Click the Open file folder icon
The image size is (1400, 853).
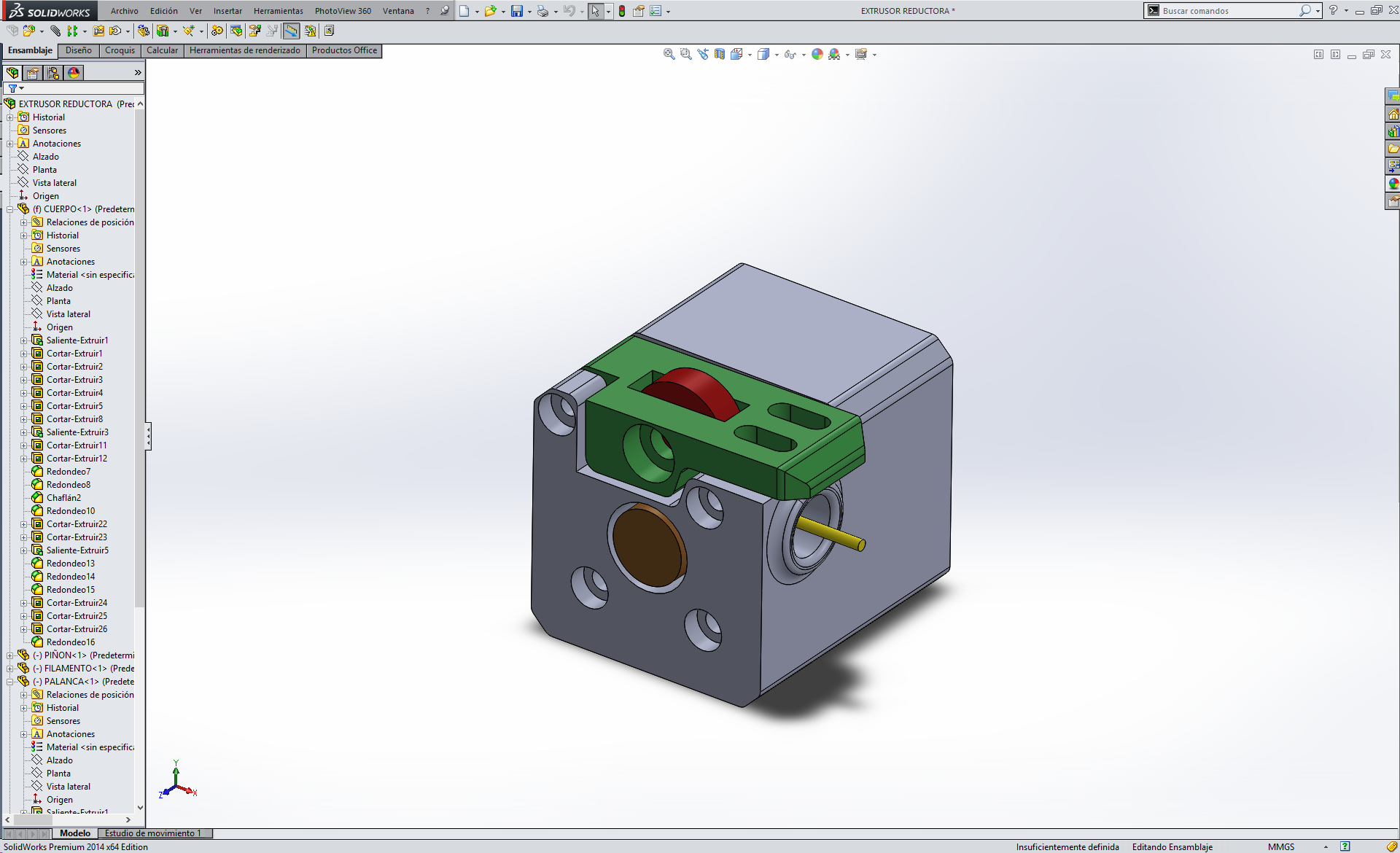[490, 11]
